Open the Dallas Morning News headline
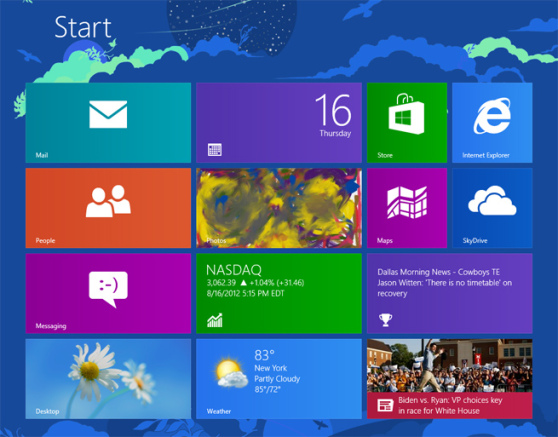 pyautogui.click(x=444, y=283)
